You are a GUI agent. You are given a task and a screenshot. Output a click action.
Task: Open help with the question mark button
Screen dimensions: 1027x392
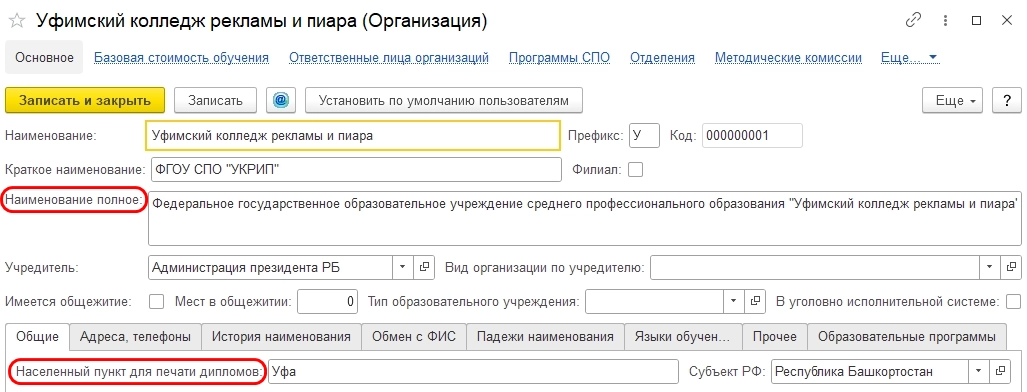coord(1006,100)
